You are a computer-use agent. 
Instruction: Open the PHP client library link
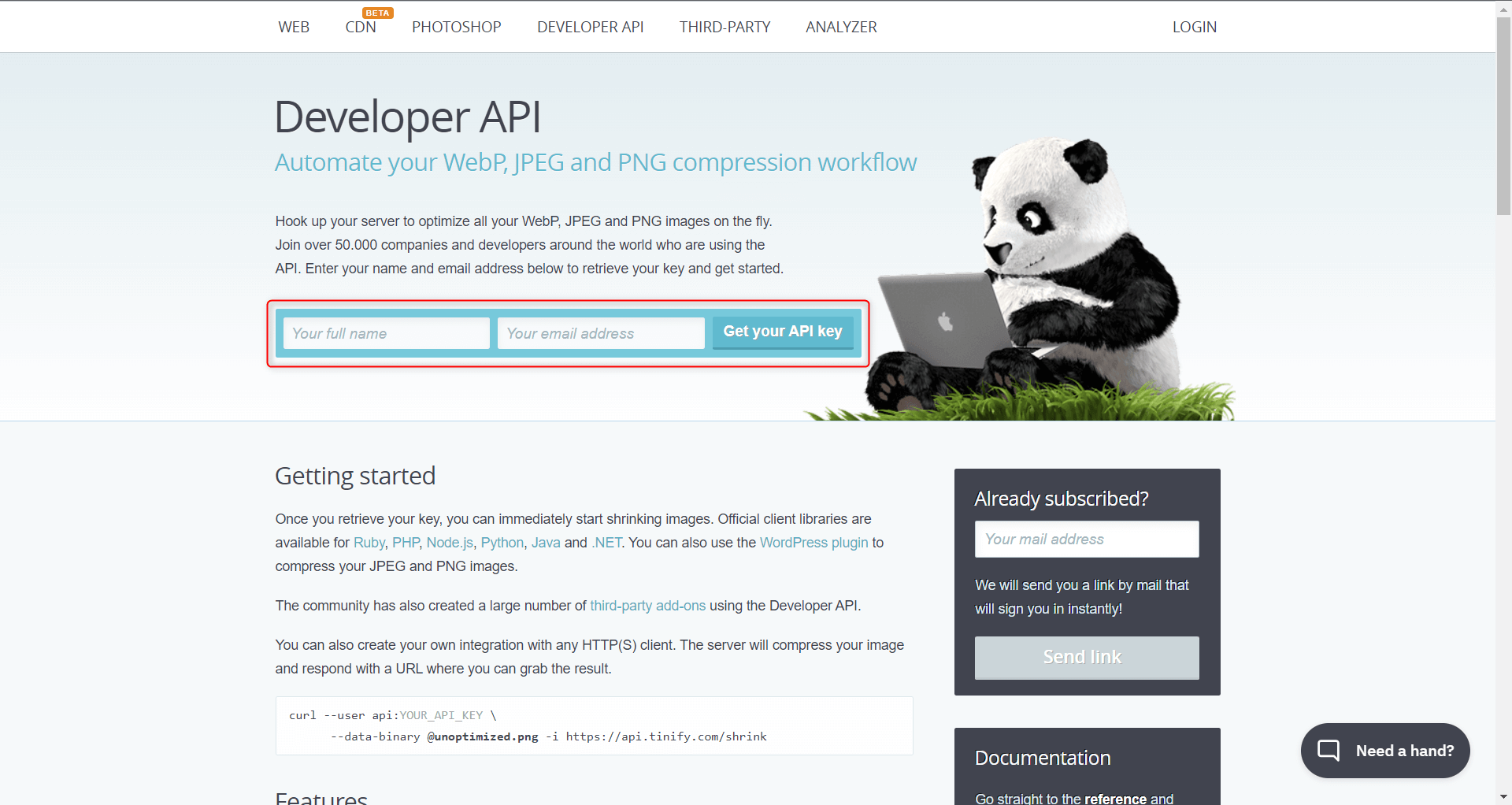point(406,543)
